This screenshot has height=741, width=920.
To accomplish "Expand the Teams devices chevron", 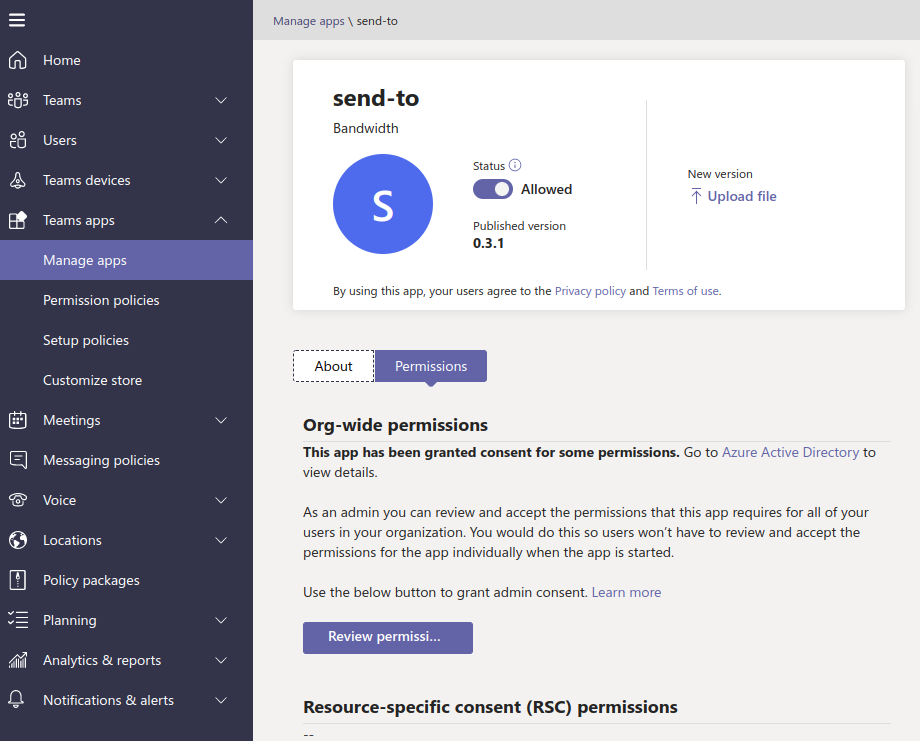I will coord(221,180).
